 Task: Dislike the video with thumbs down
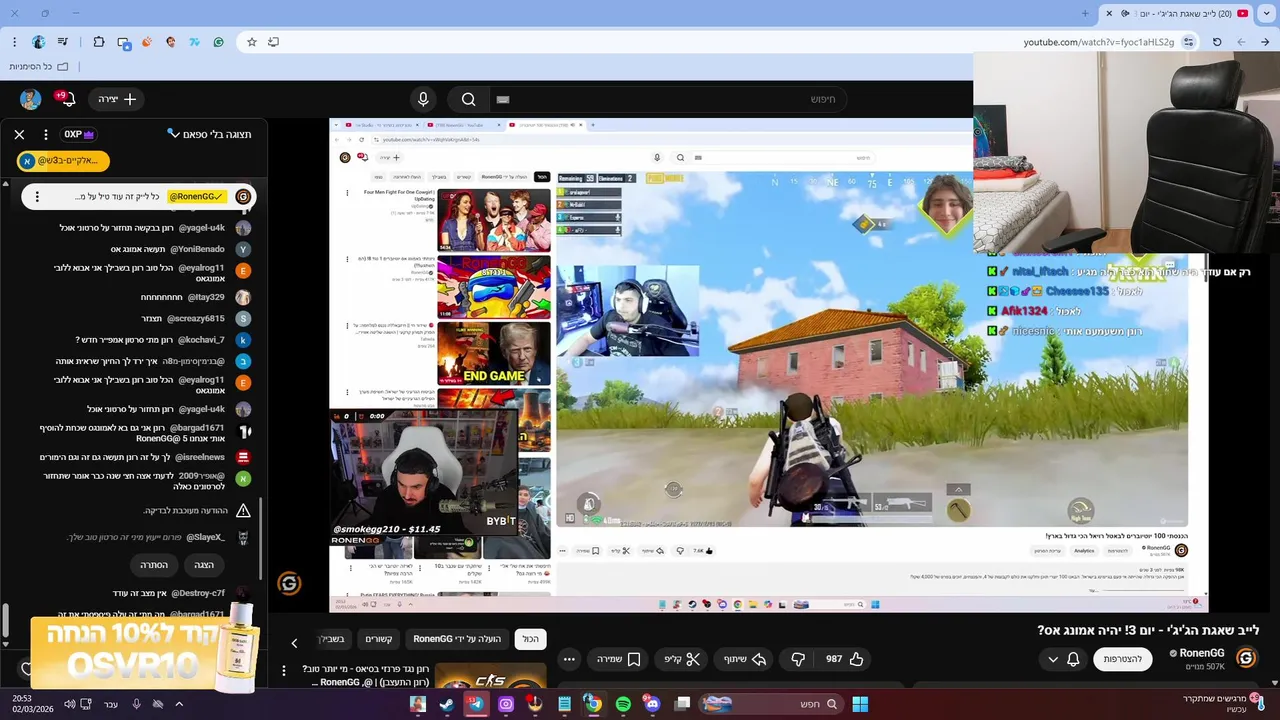(x=798, y=659)
